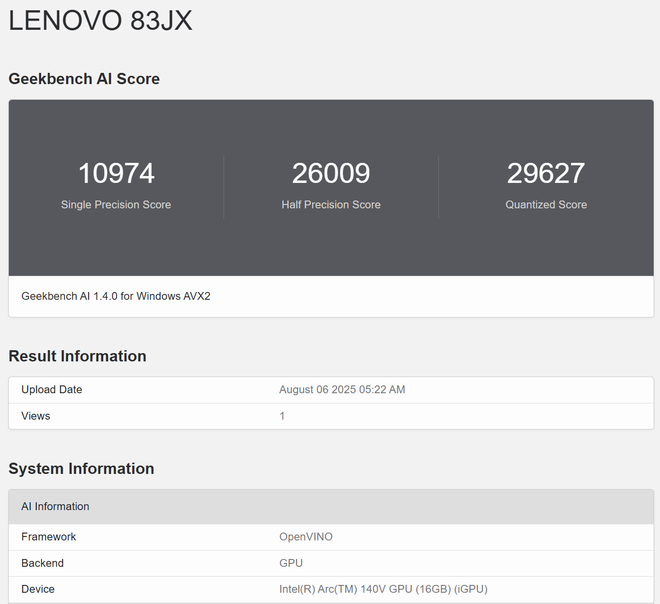
Task: Click the LENOVO 83JX page title
Action: [x=101, y=20]
